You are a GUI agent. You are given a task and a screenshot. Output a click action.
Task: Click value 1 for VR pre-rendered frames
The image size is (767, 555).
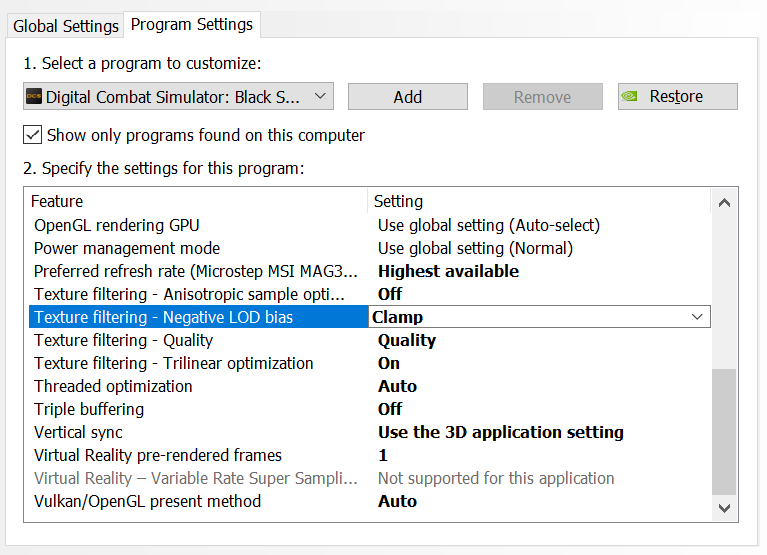tap(383, 455)
